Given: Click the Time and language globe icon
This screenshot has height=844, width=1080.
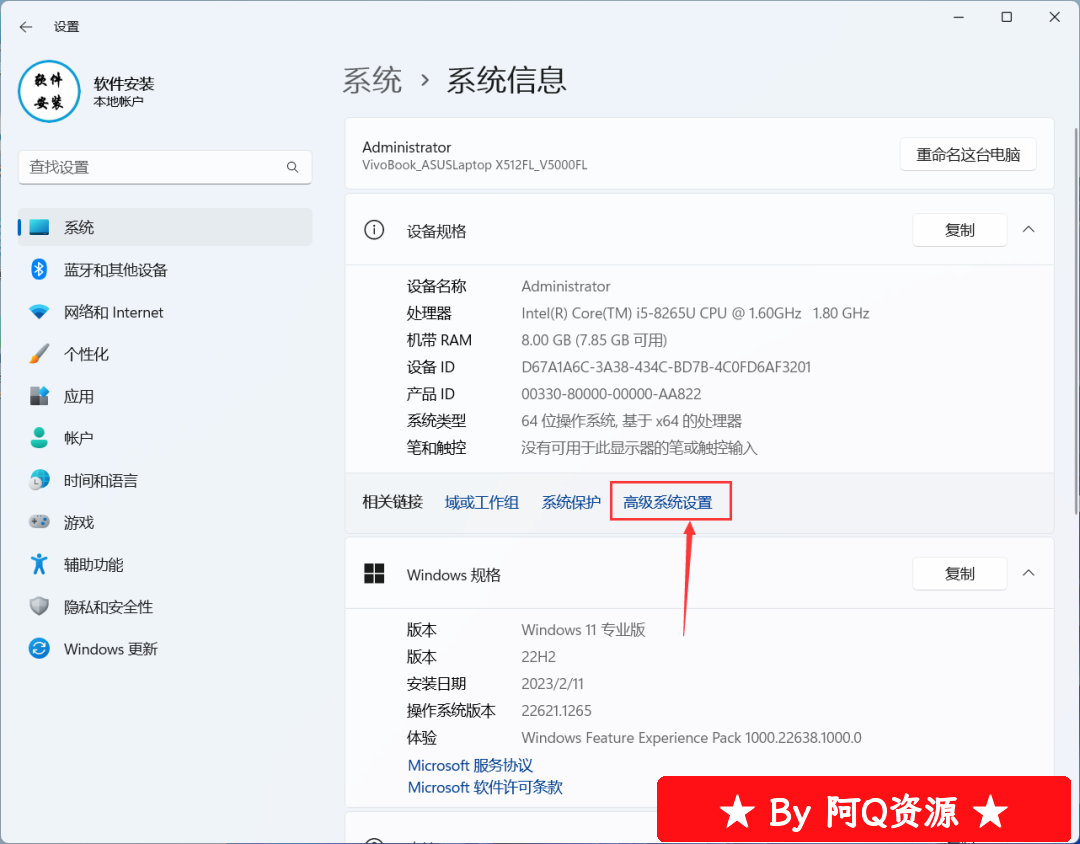Looking at the screenshot, I should [39, 480].
